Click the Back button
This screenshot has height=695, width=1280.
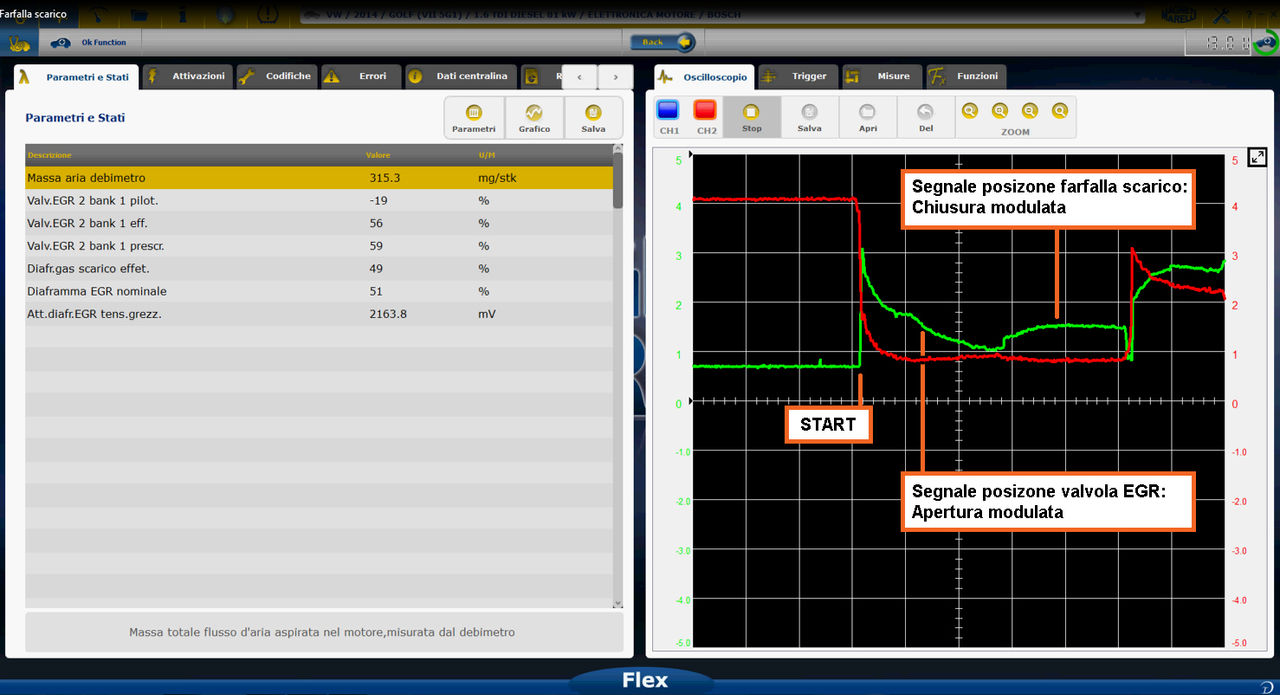[x=662, y=42]
